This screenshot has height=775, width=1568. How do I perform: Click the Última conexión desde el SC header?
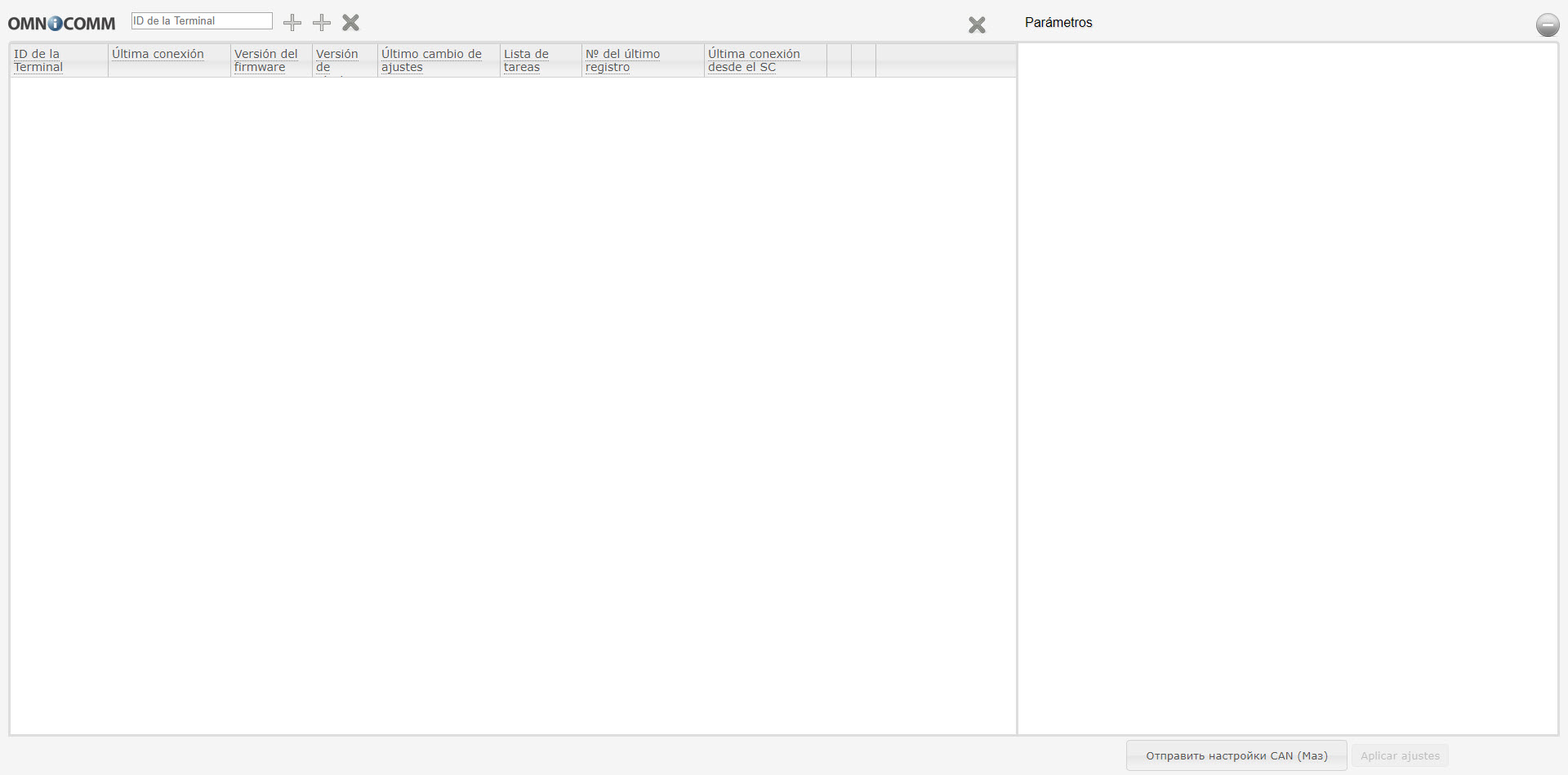(x=754, y=60)
